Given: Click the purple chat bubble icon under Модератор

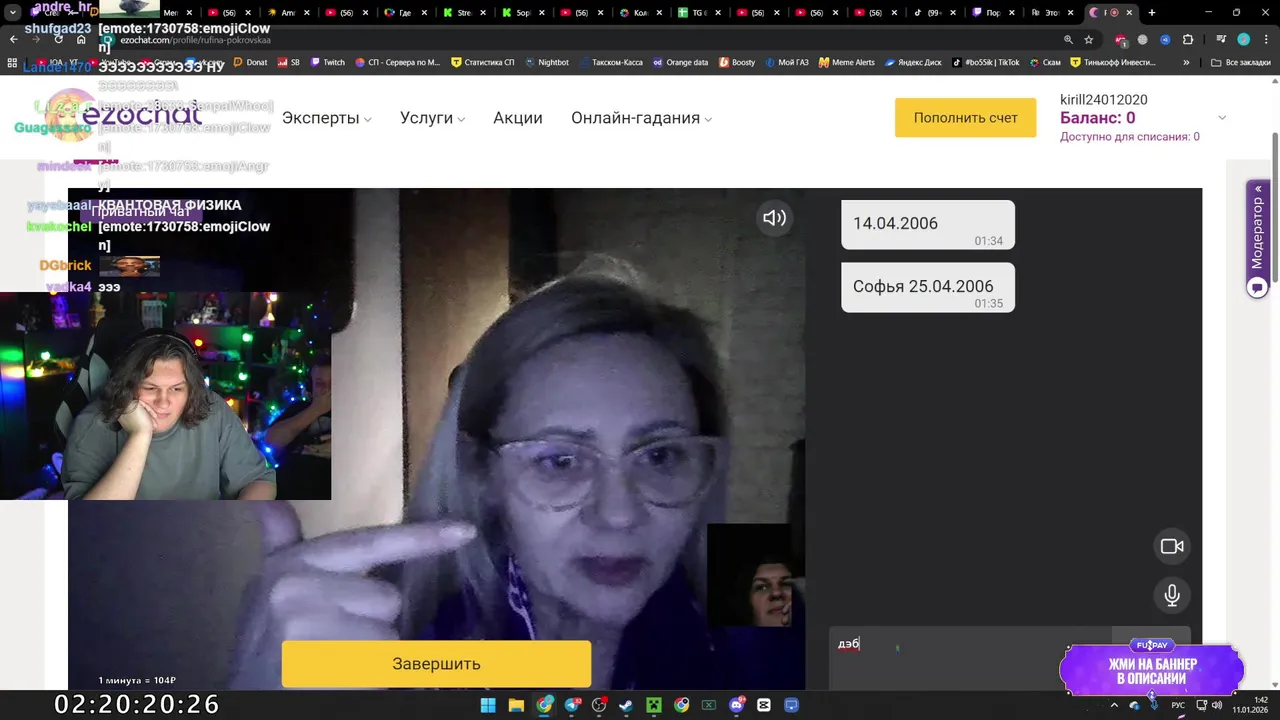Looking at the screenshot, I should (1258, 288).
